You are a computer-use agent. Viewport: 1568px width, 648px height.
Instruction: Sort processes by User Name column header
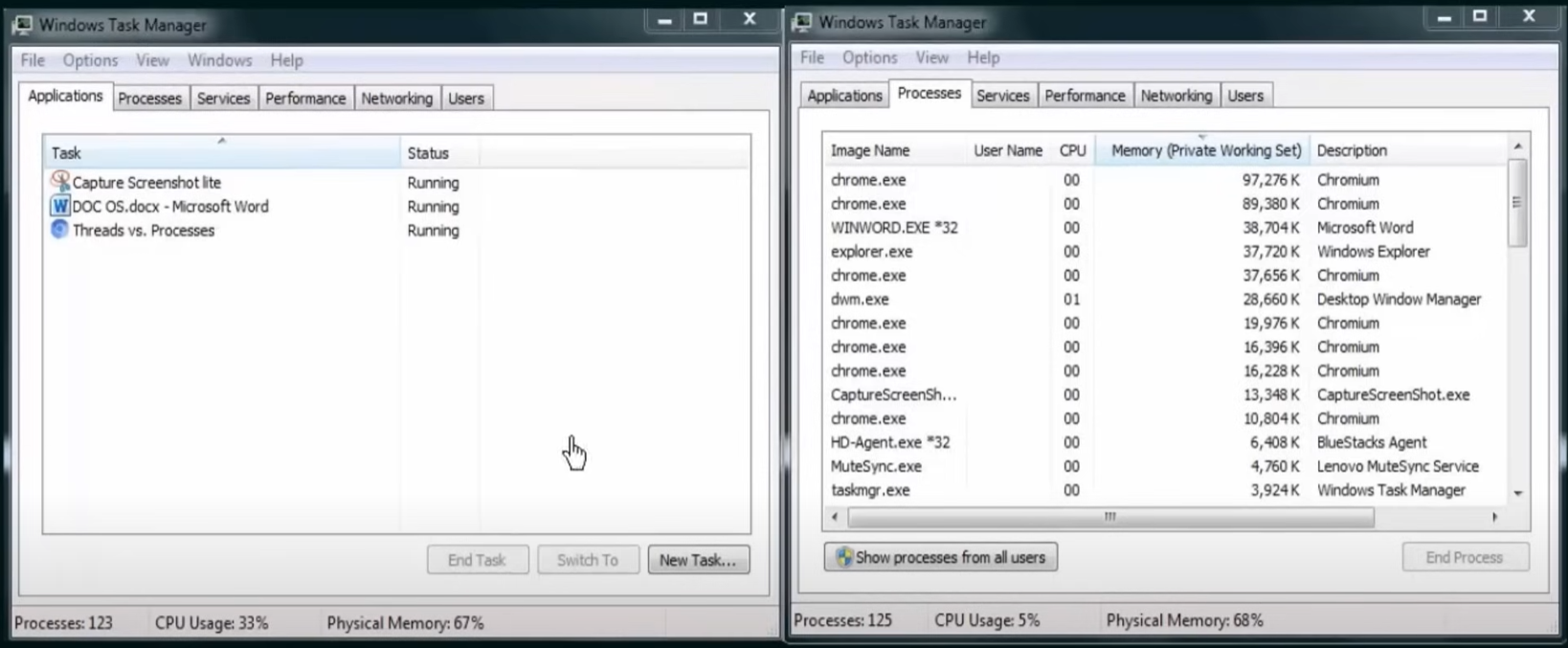point(1008,150)
